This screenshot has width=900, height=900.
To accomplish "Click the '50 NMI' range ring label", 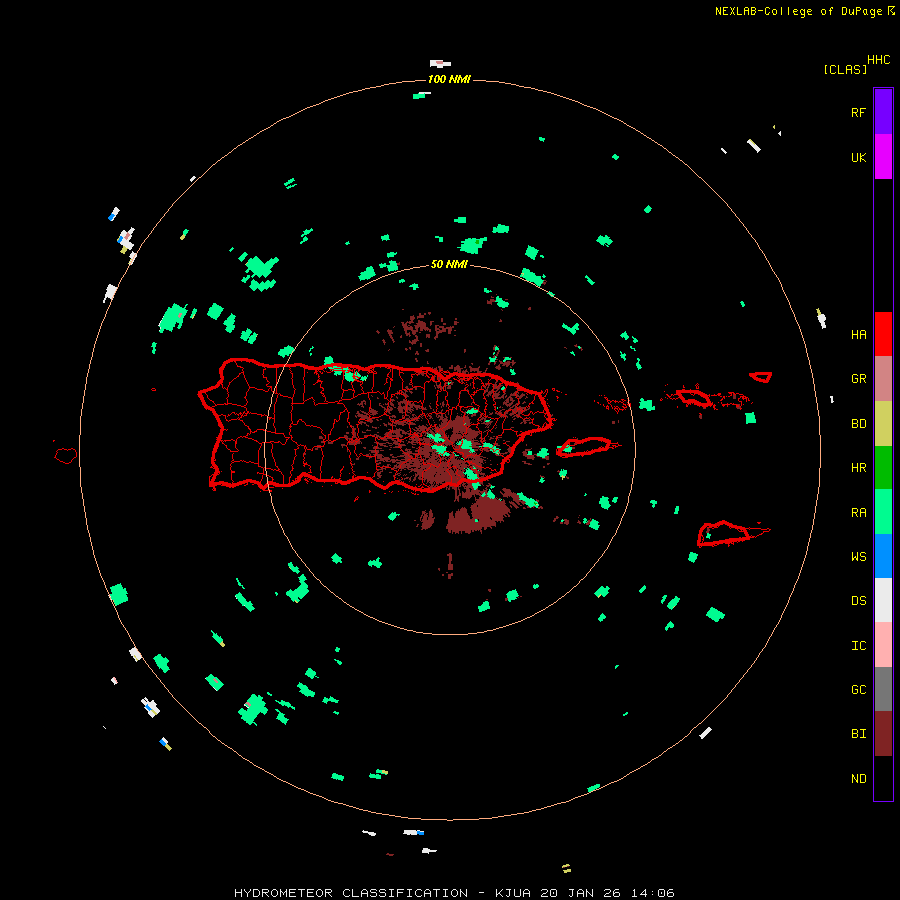I will click(449, 264).
